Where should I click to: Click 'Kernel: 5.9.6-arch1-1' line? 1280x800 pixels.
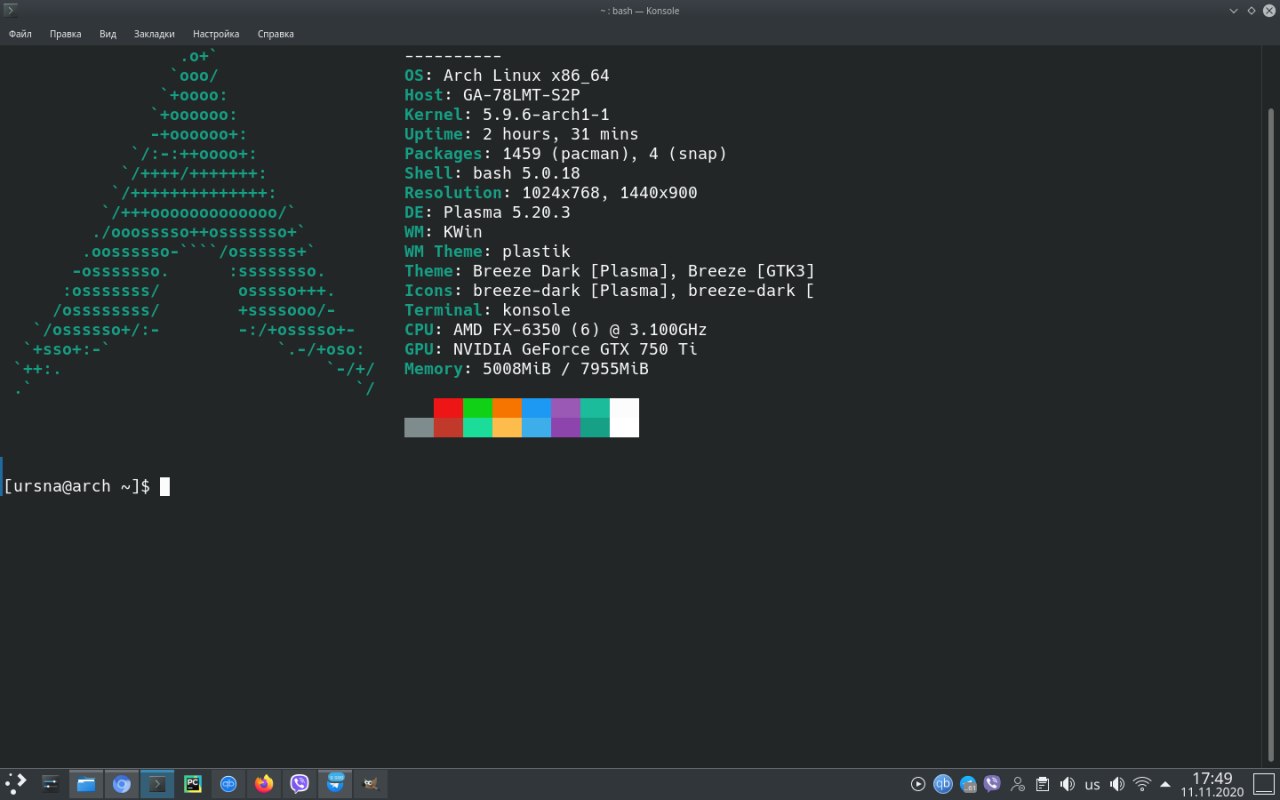click(x=507, y=115)
